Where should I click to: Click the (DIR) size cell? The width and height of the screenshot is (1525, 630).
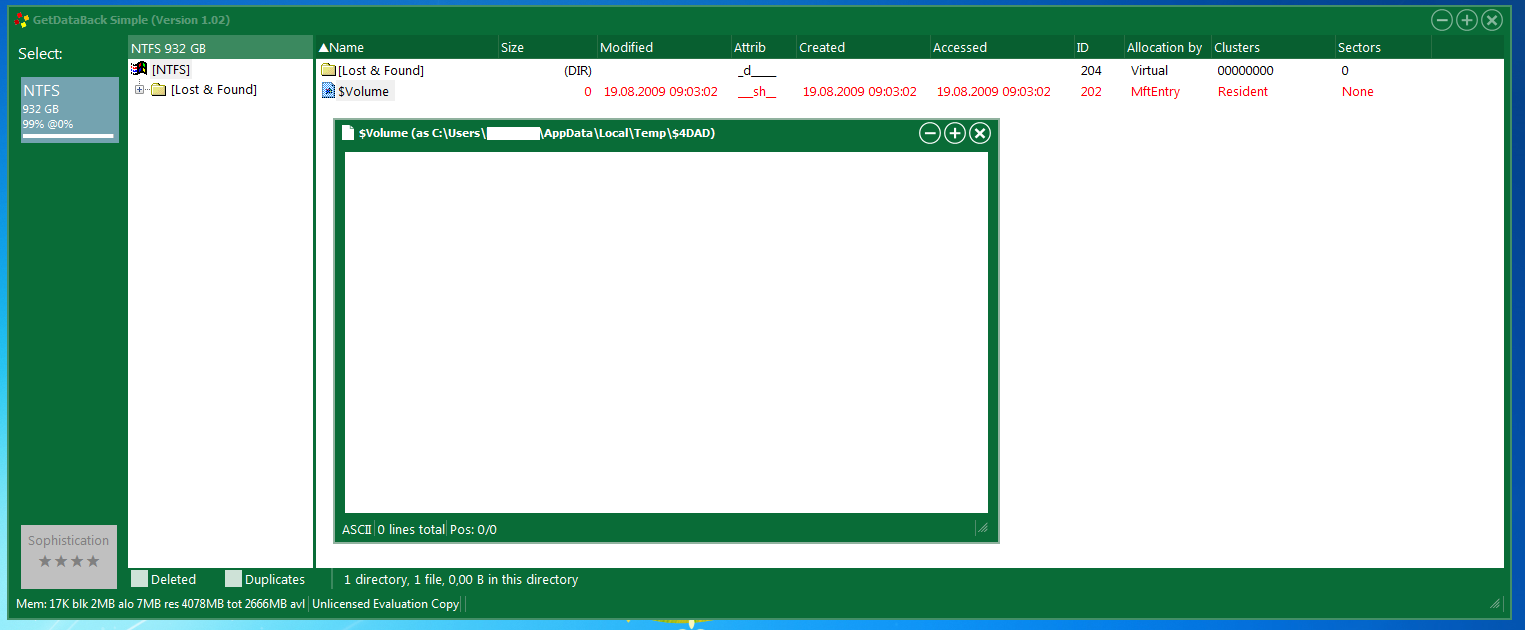[577, 70]
